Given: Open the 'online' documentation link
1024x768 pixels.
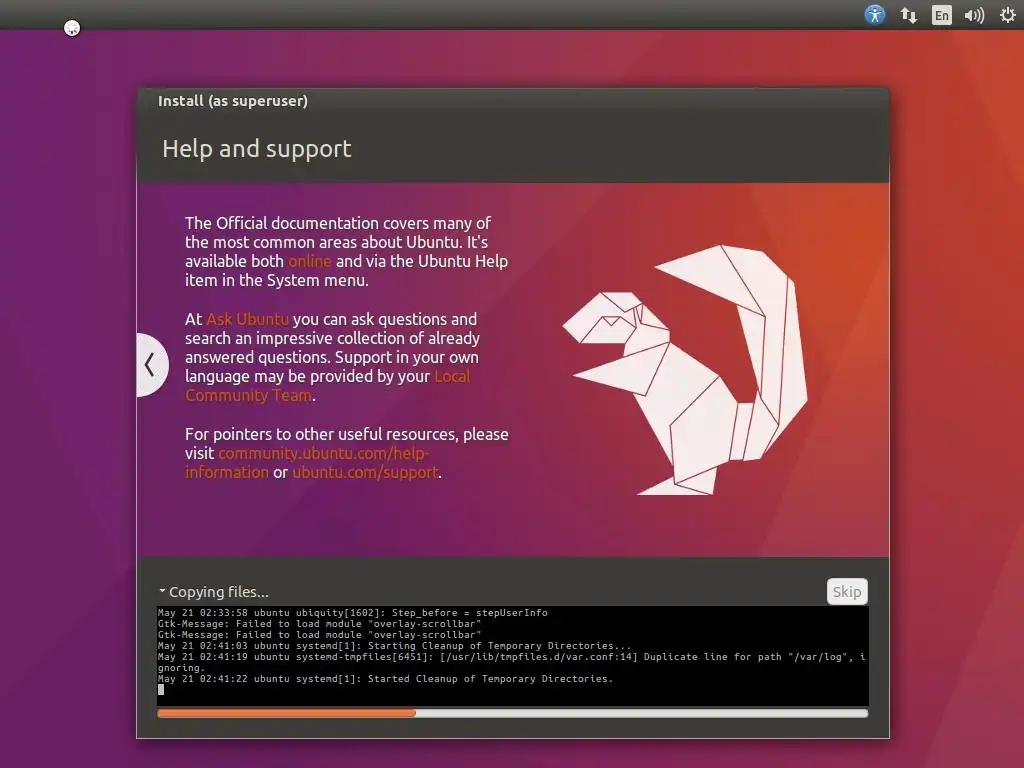Looking at the screenshot, I should (x=310, y=261).
